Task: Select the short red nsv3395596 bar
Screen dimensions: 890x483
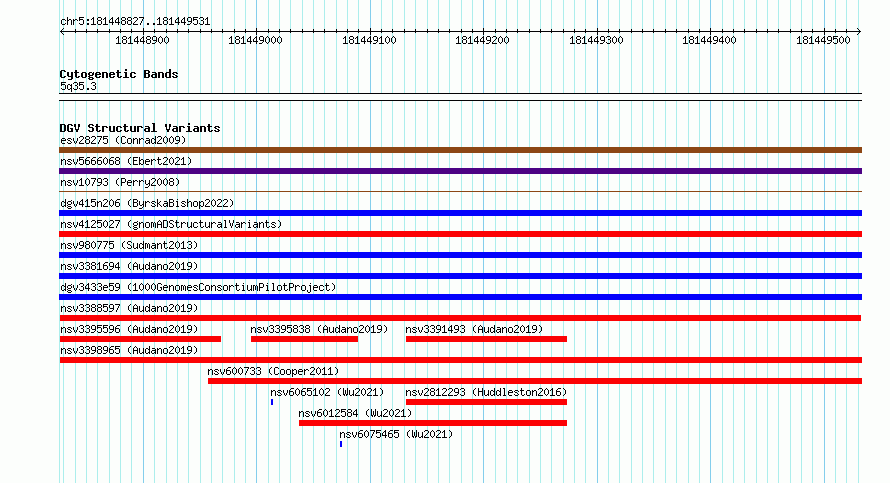Action: tap(140, 339)
